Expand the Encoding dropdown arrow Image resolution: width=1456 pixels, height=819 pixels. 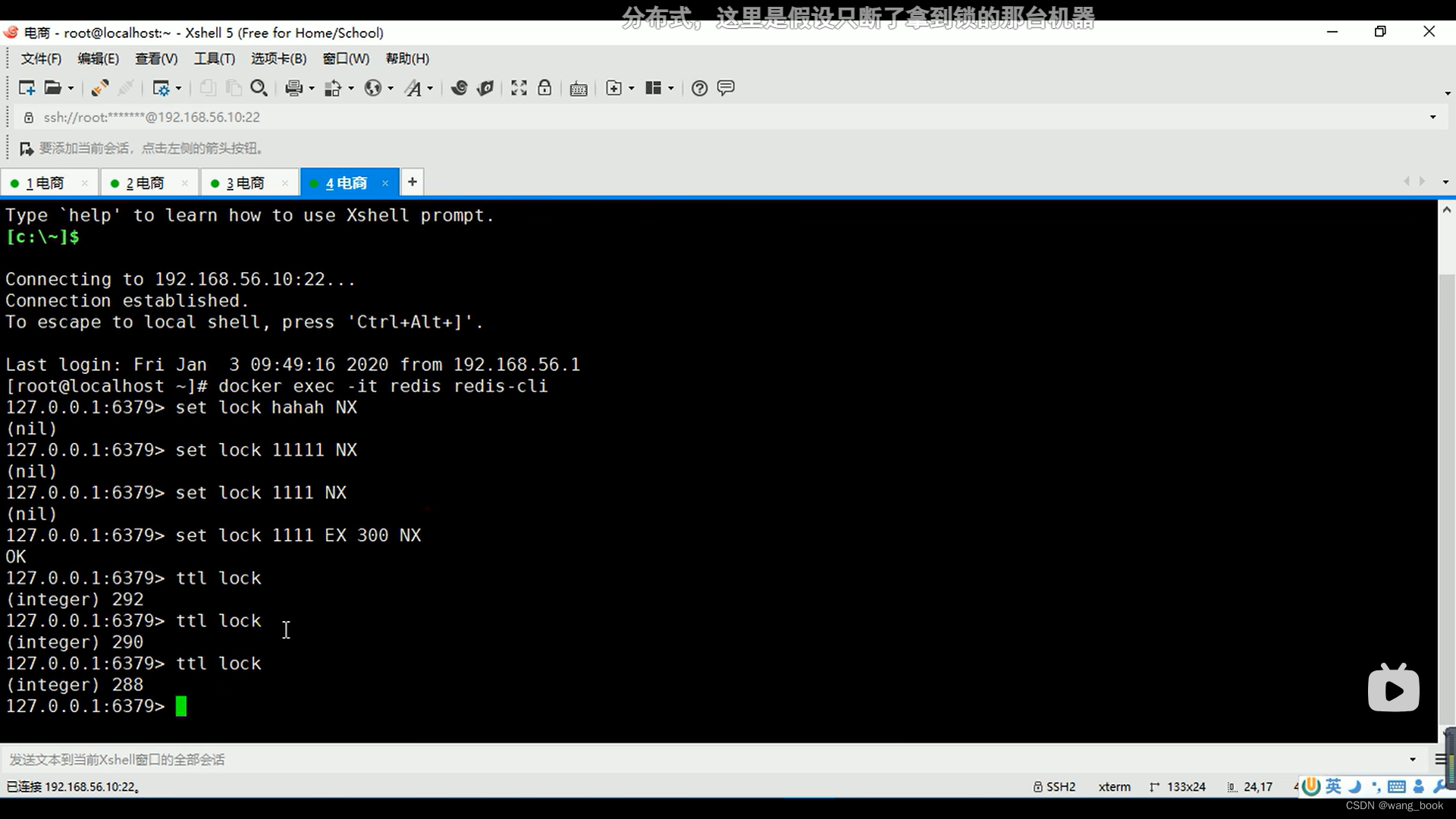pyautogui.click(x=391, y=89)
